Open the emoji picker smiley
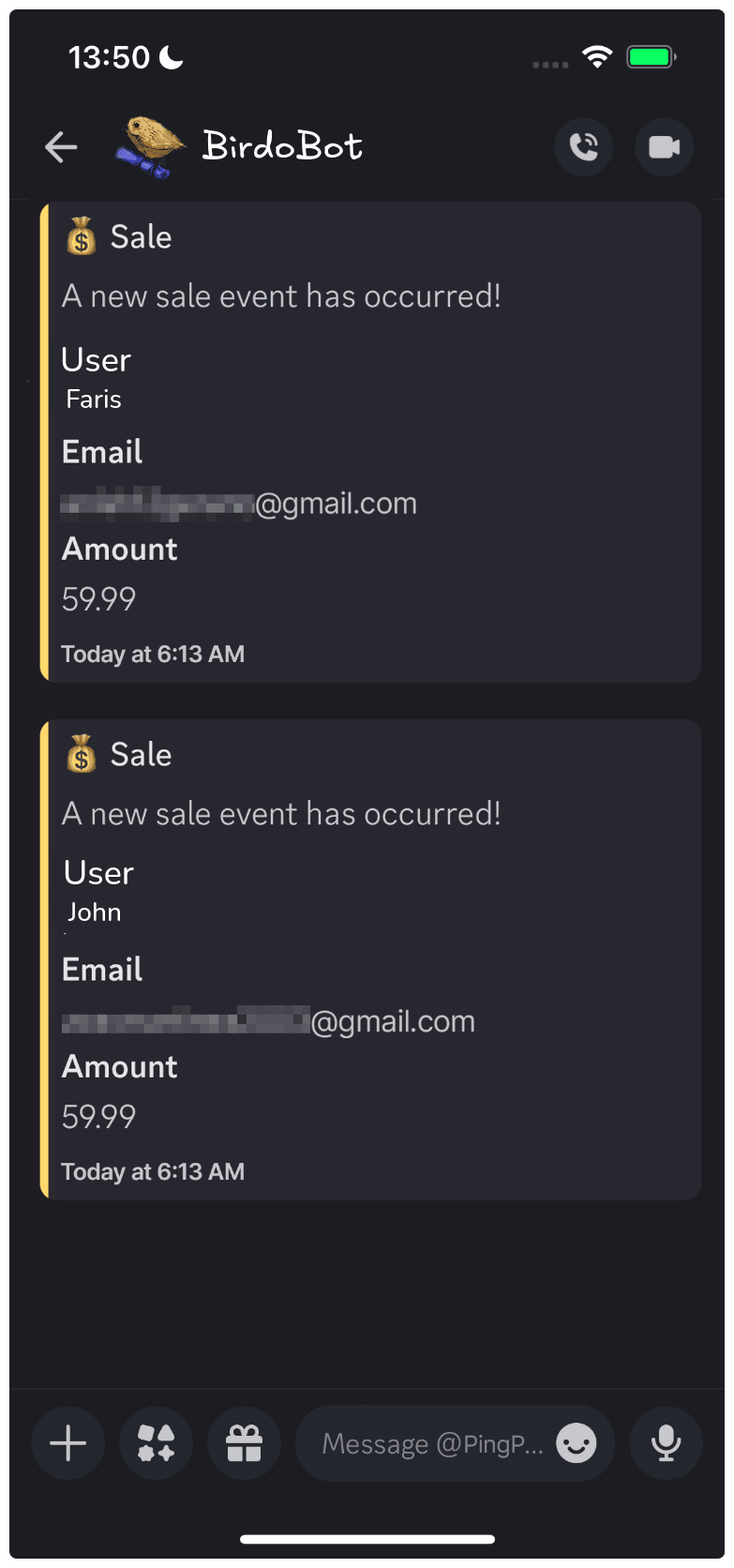734x1568 pixels. (x=576, y=1443)
